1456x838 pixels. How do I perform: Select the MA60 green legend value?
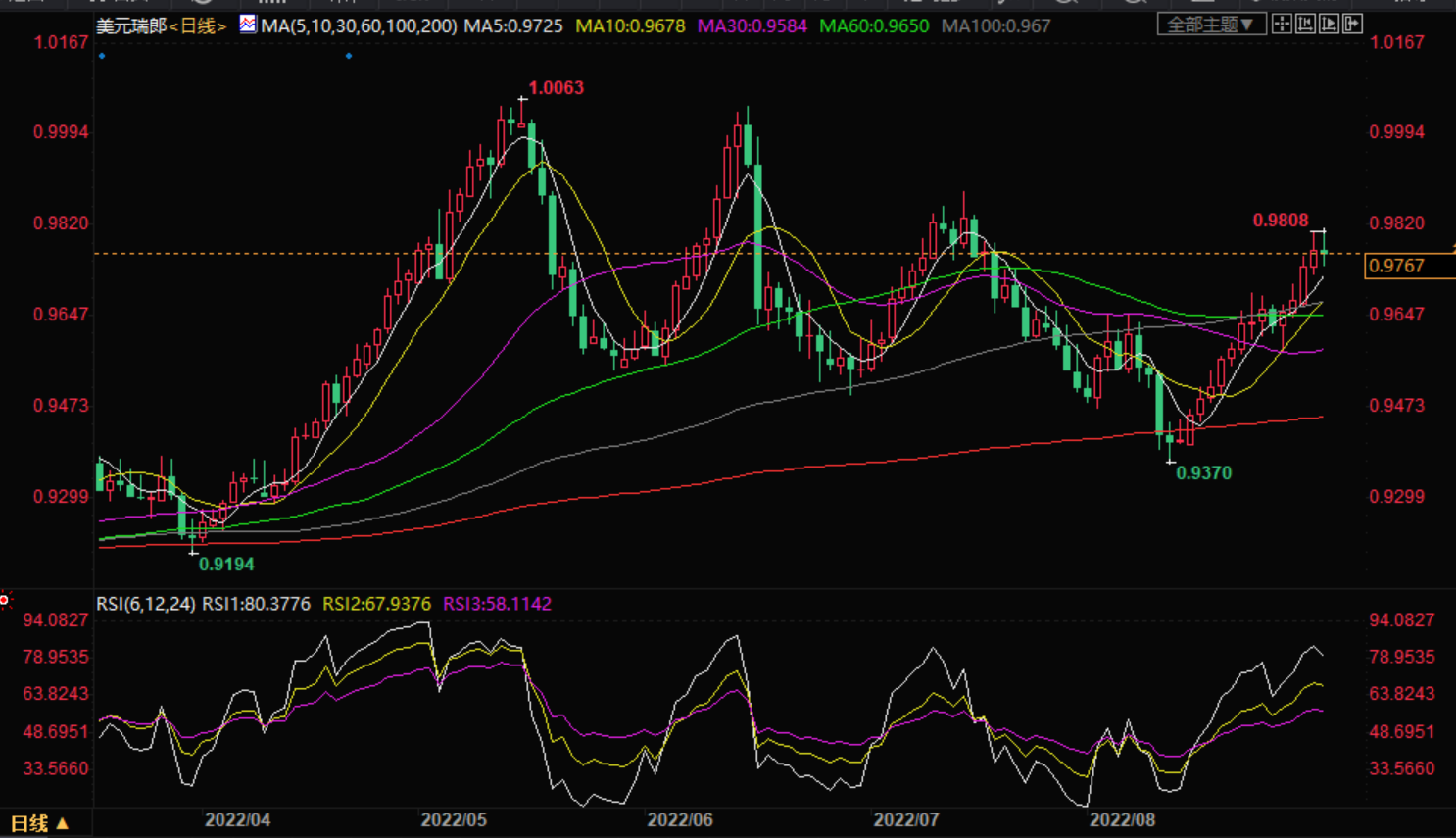(x=873, y=26)
